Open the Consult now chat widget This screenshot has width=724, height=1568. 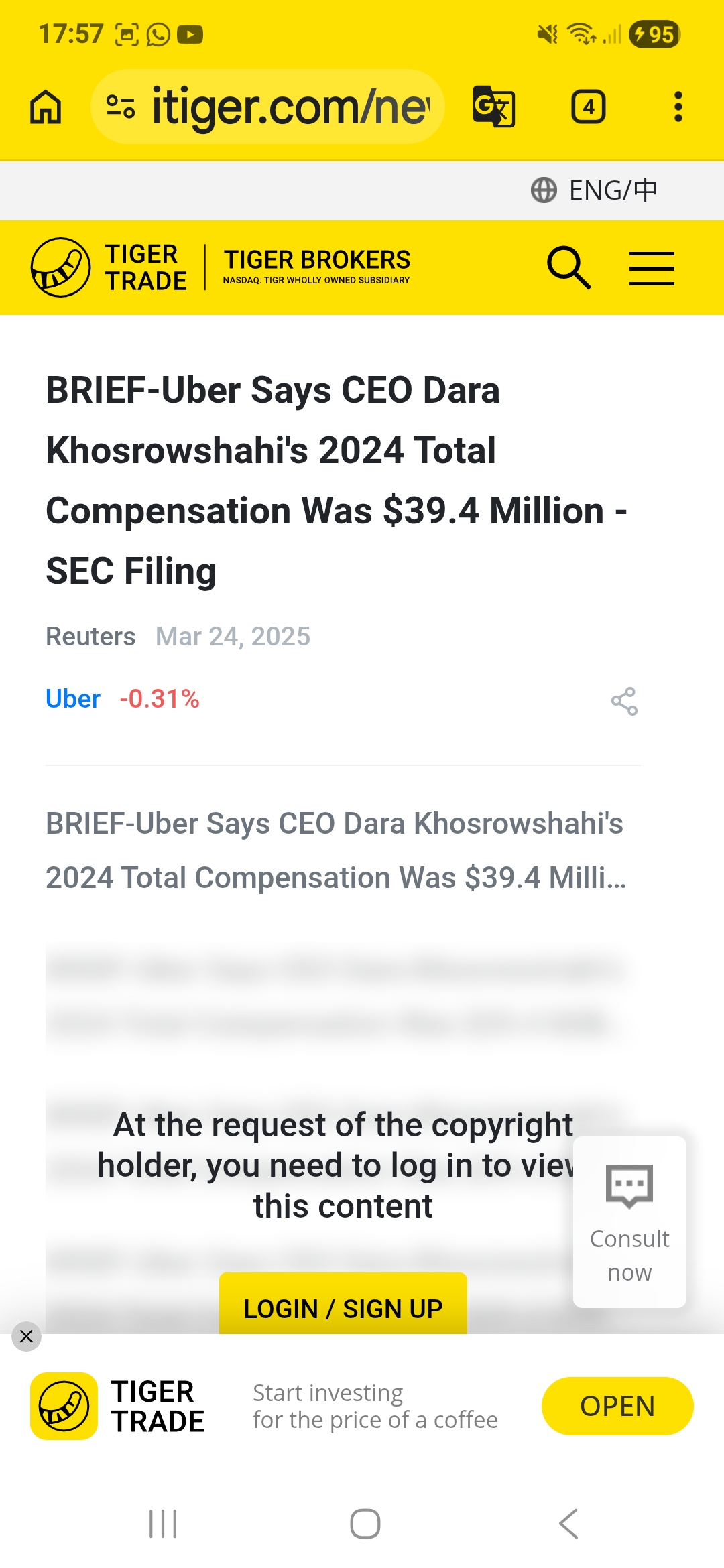pos(629,1222)
